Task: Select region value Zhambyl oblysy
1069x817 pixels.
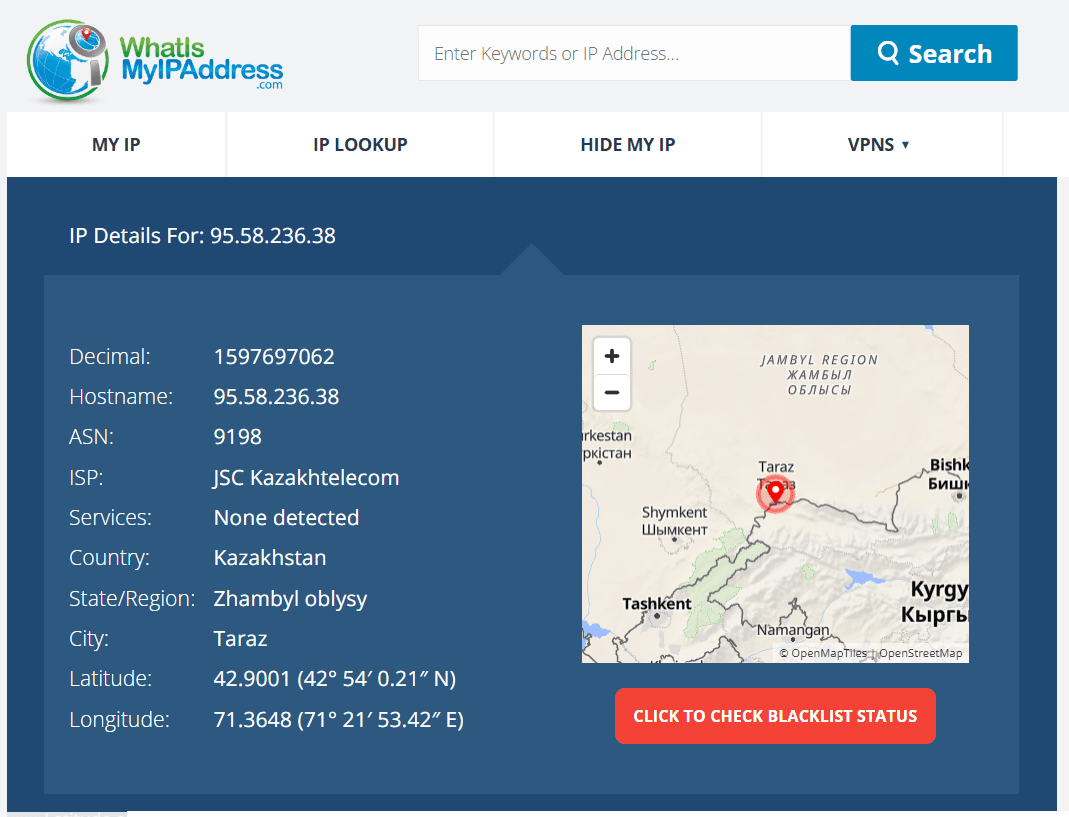Action: pyautogui.click(x=290, y=599)
